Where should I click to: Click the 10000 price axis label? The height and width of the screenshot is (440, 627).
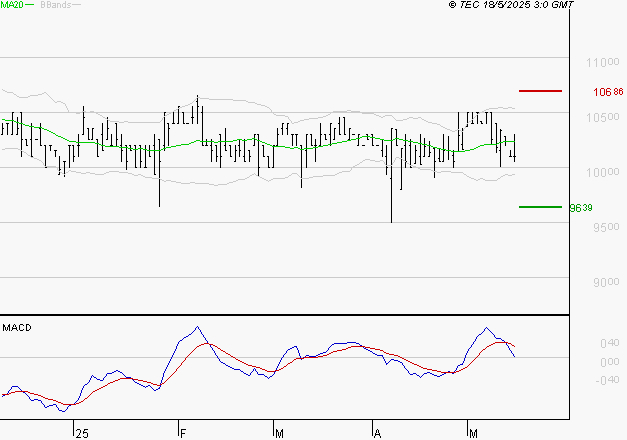coord(594,172)
